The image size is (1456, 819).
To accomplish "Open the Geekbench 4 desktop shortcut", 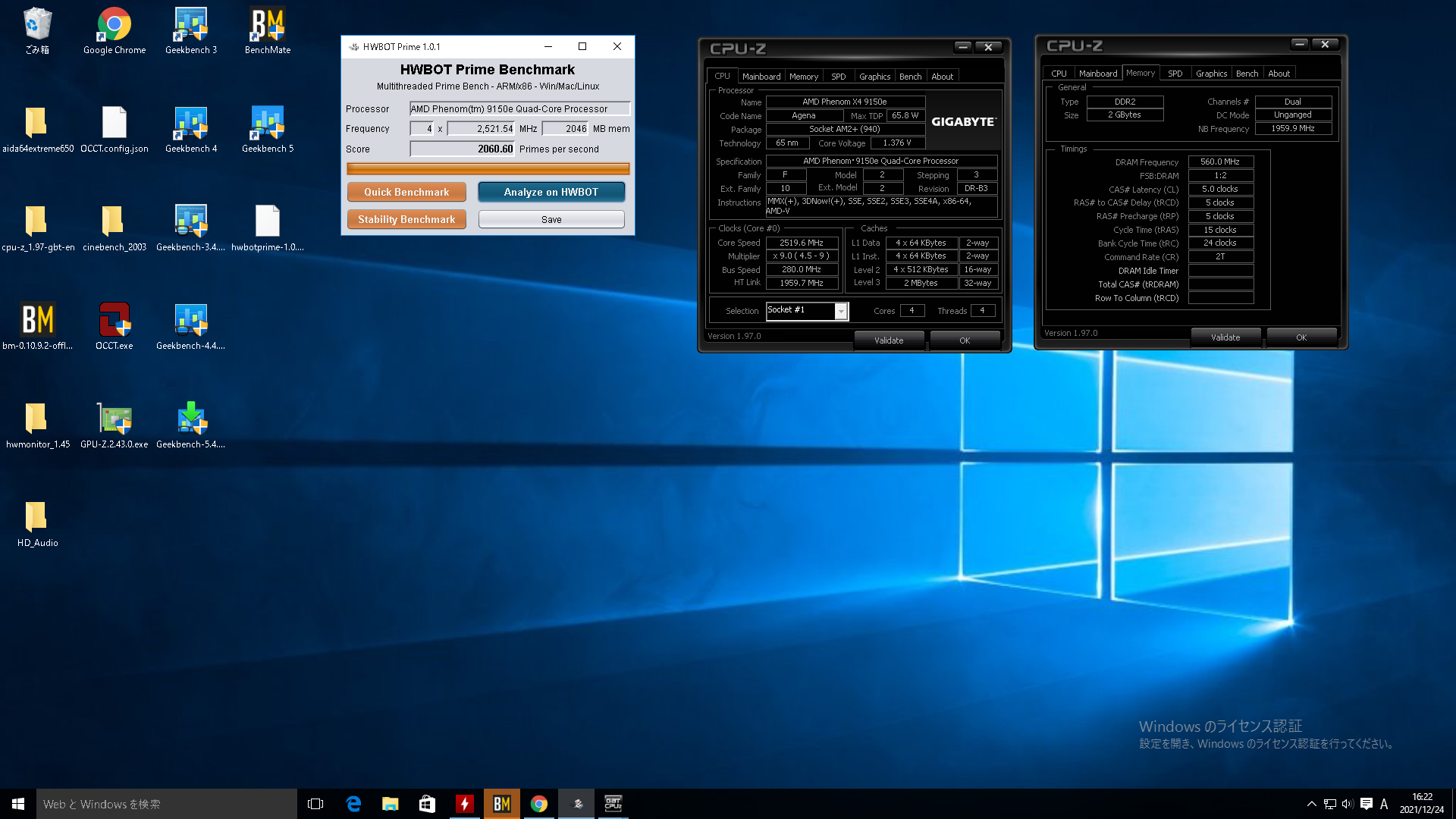I will (x=191, y=130).
